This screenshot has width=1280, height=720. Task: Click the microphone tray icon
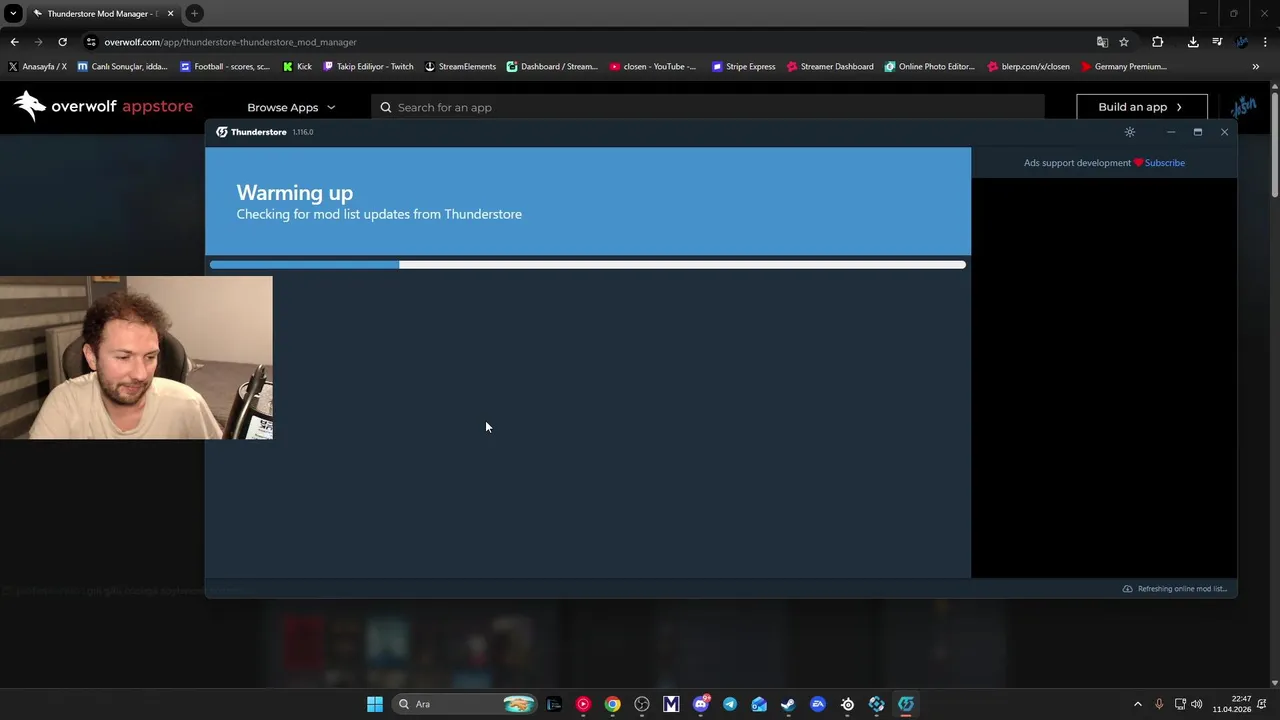click(1159, 704)
